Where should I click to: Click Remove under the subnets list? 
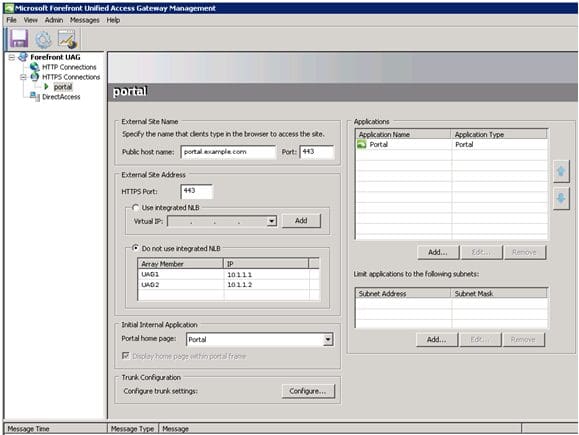coord(523,339)
